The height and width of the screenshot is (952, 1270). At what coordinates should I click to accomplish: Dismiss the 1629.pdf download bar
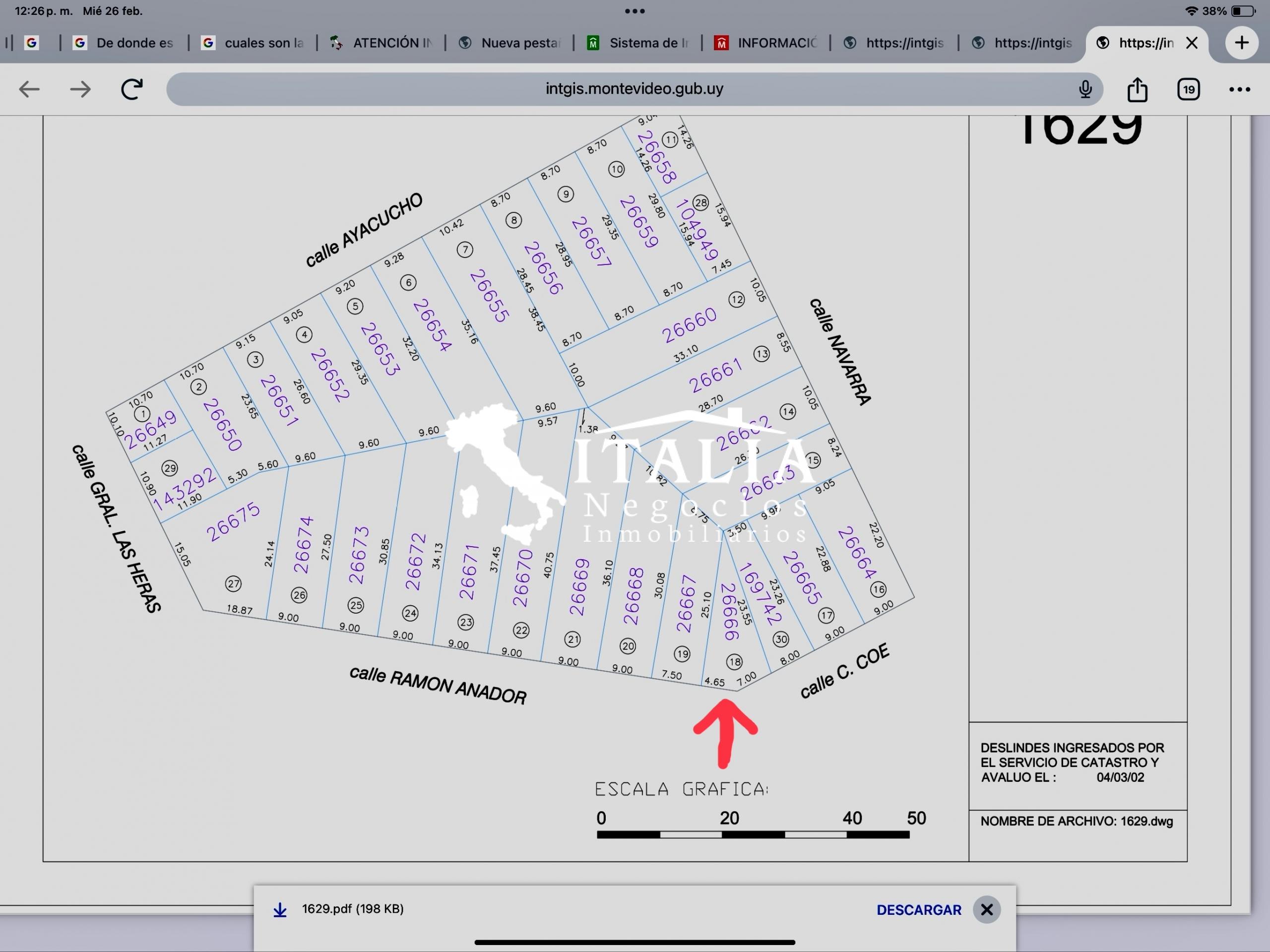[x=986, y=909]
